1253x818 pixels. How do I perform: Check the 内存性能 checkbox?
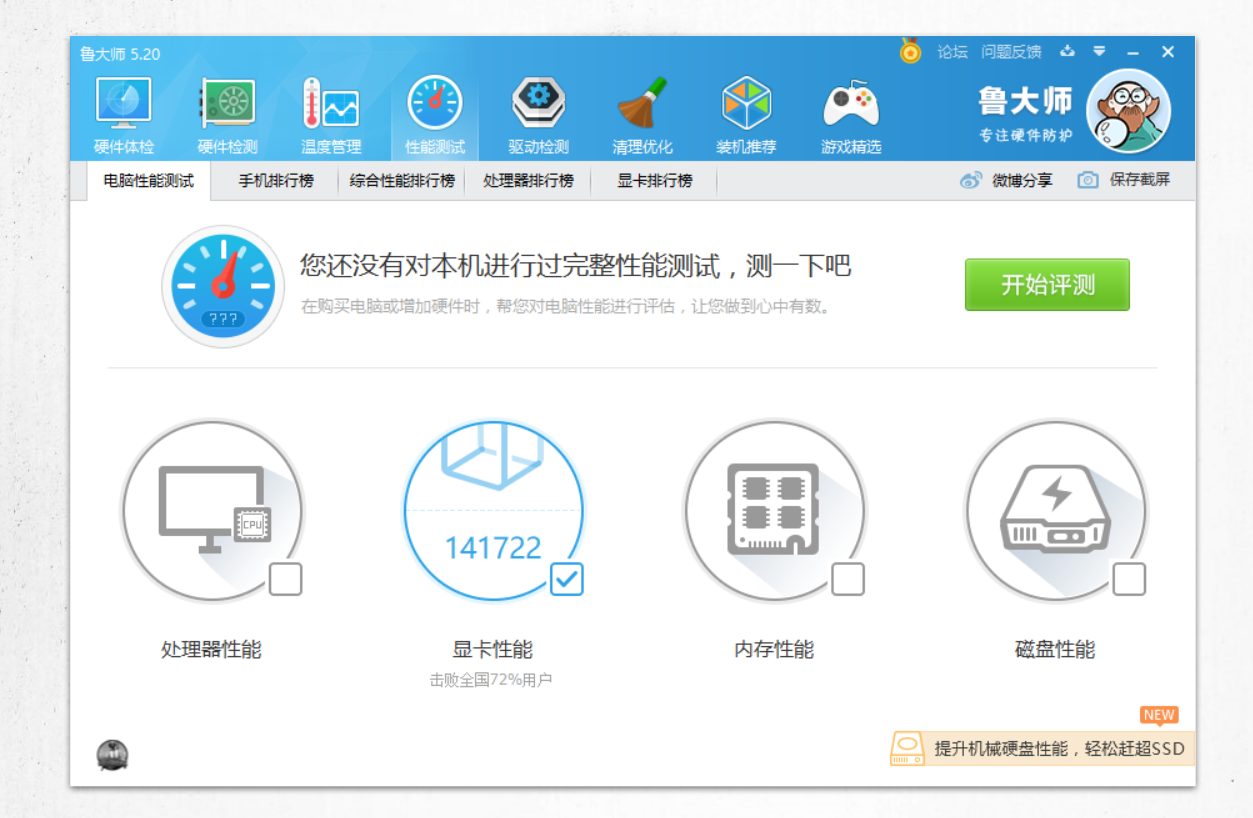tap(848, 579)
